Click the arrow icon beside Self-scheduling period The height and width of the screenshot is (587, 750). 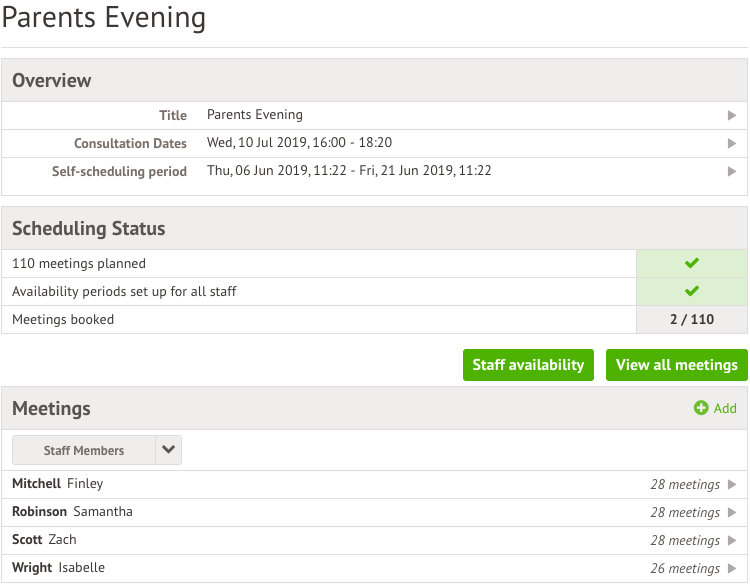click(x=732, y=172)
